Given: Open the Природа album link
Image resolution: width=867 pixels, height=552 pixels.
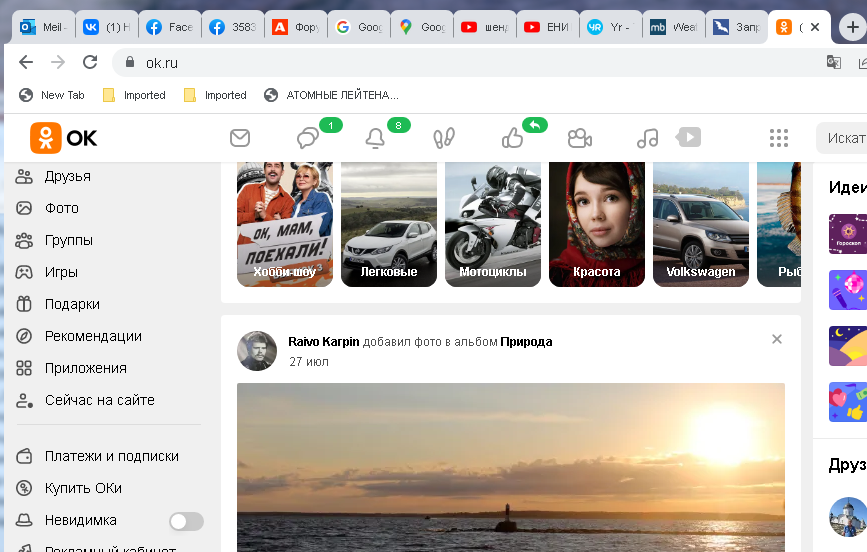Looking at the screenshot, I should (x=526, y=342).
